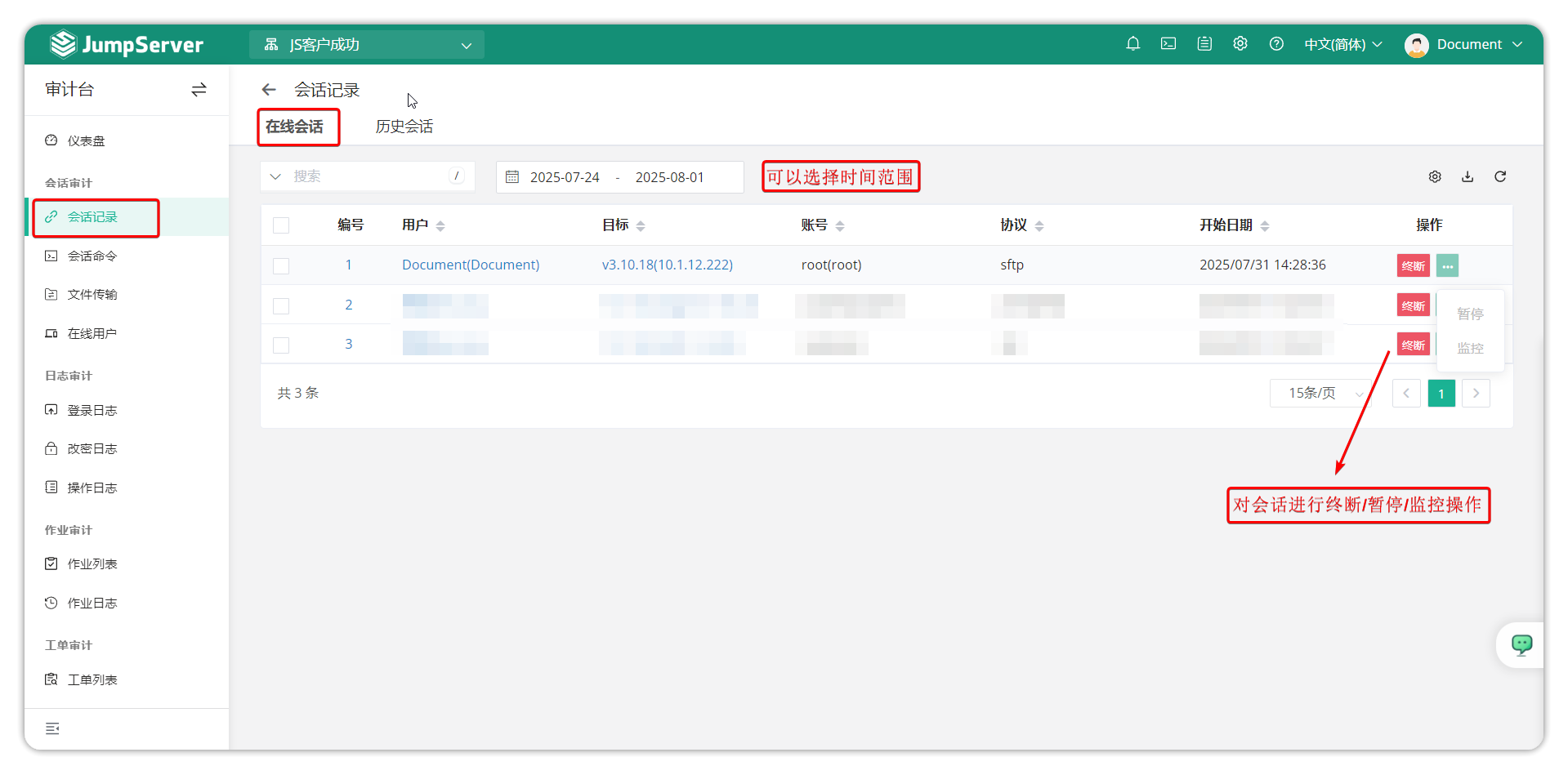Open the chat assistant bubble icon
Screen dimensions: 1568x766
click(1521, 645)
